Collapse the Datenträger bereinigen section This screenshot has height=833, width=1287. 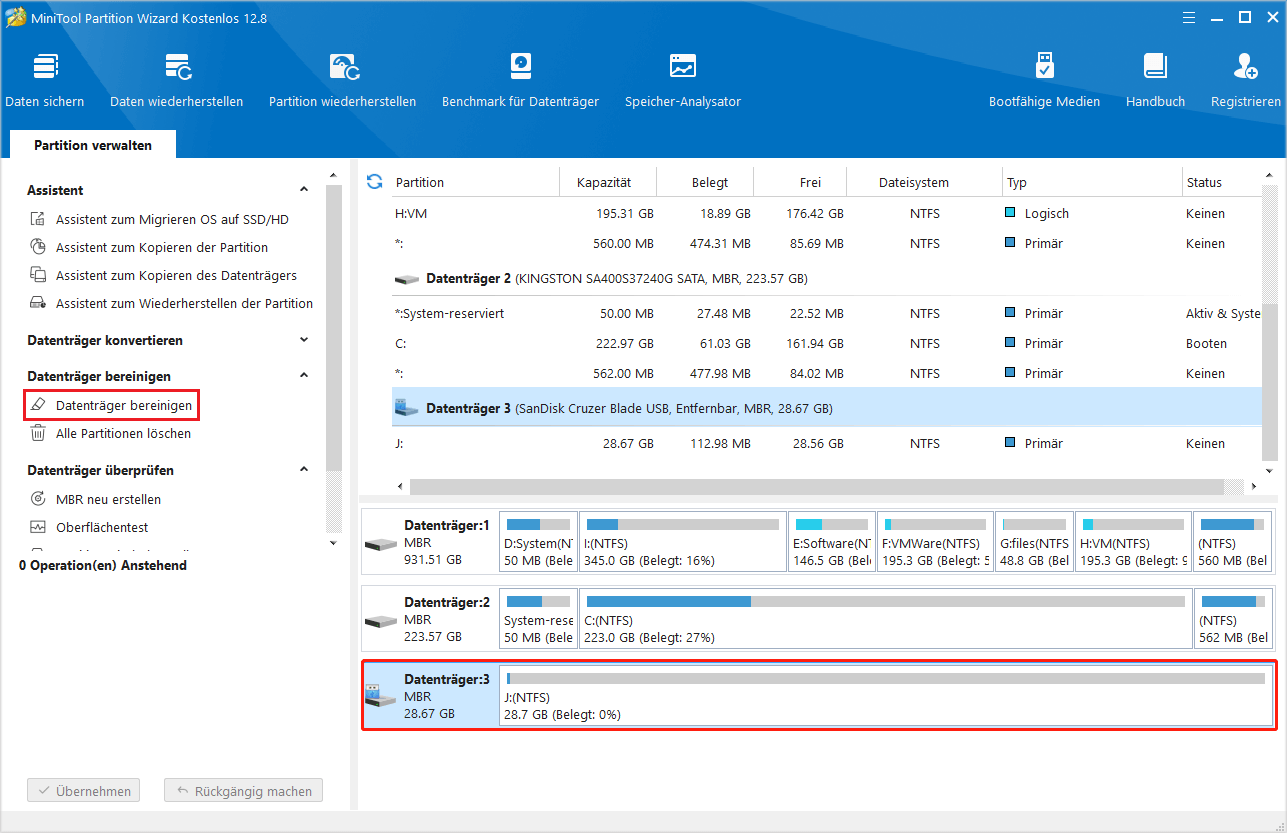[305, 376]
